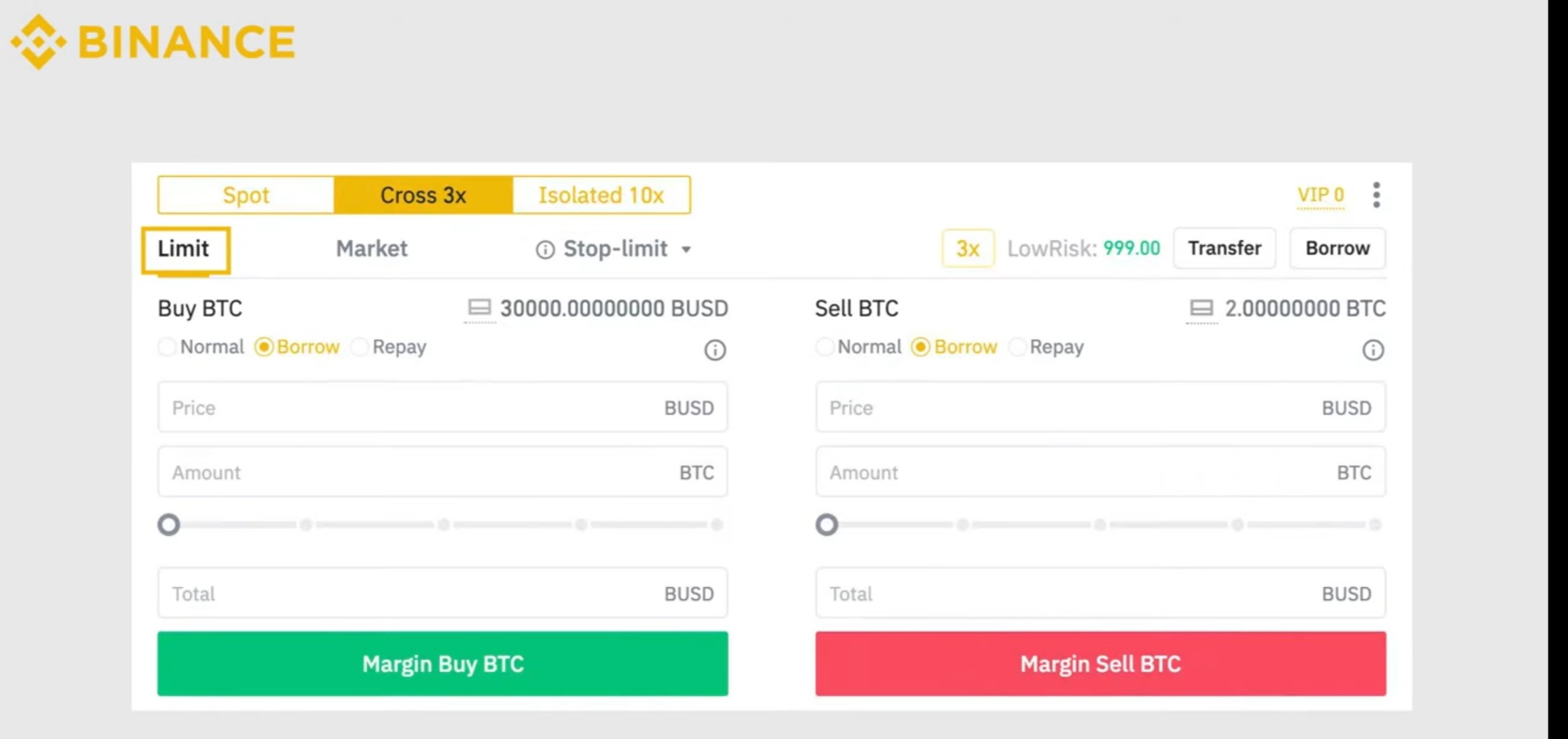Click info icon in Sell BTC panel
Screen dimensions: 1568x739
pyautogui.click(x=1373, y=350)
